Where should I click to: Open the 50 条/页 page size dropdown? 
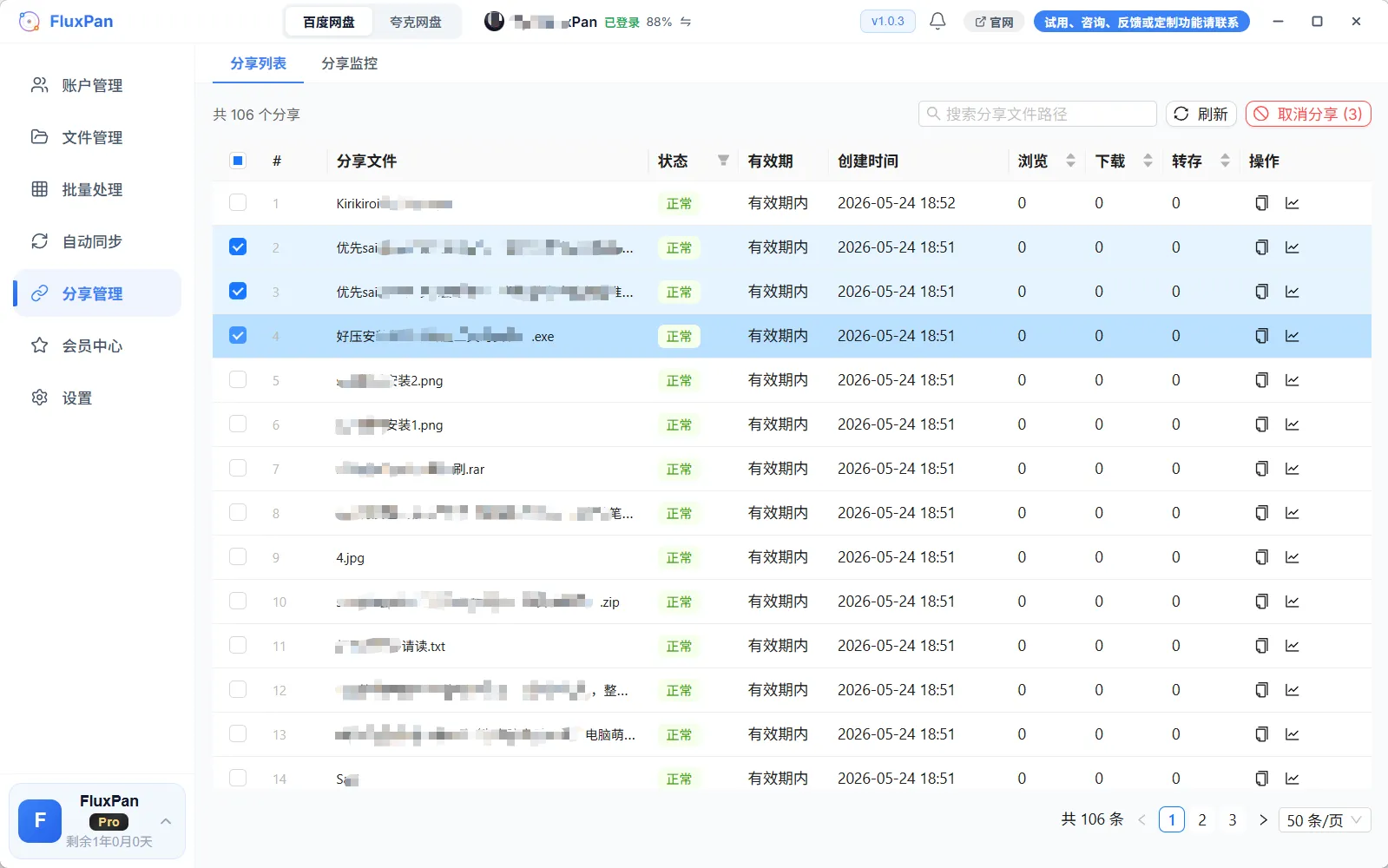click(x=1325, y=820)
